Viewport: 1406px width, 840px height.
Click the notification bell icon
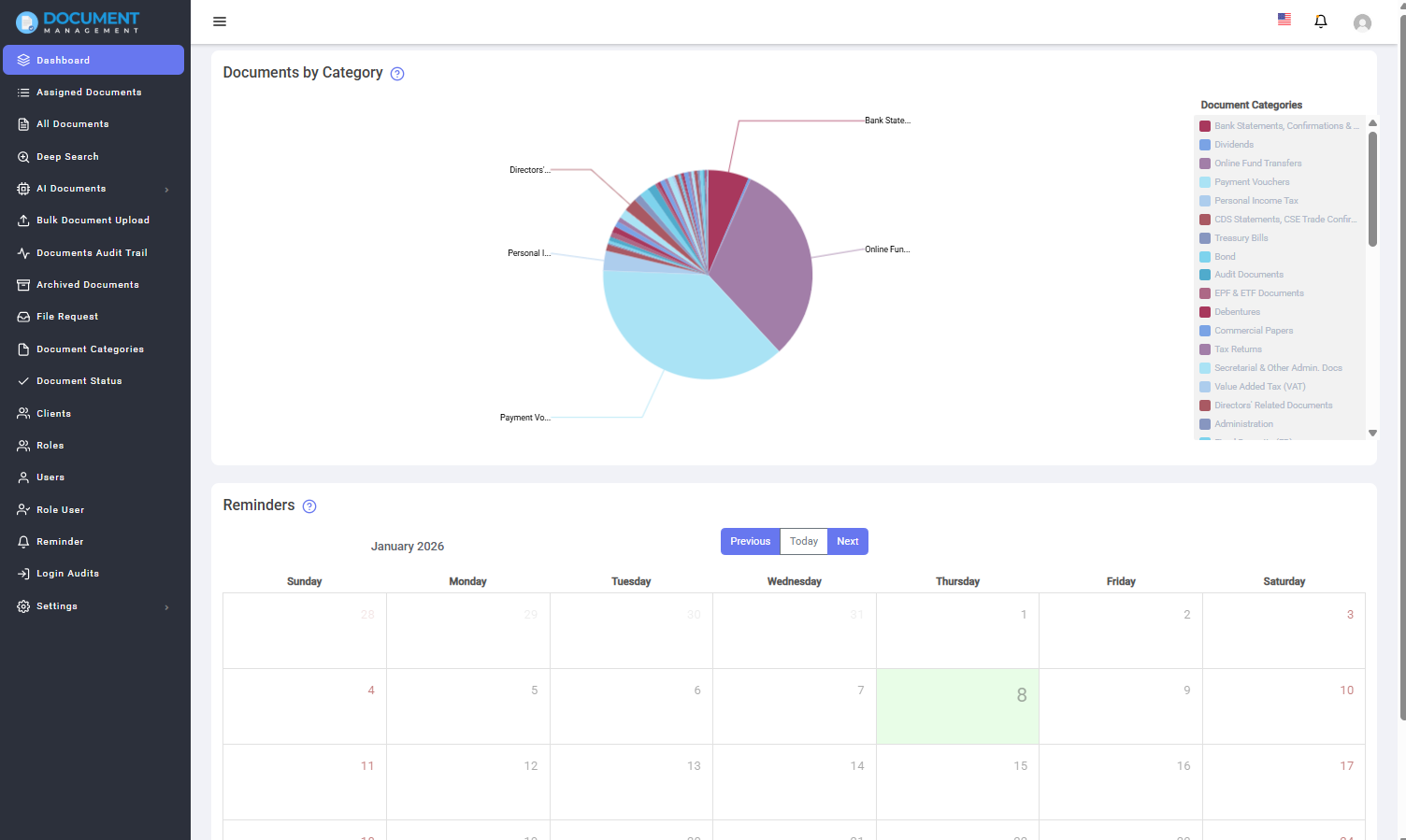[1321, 20]
